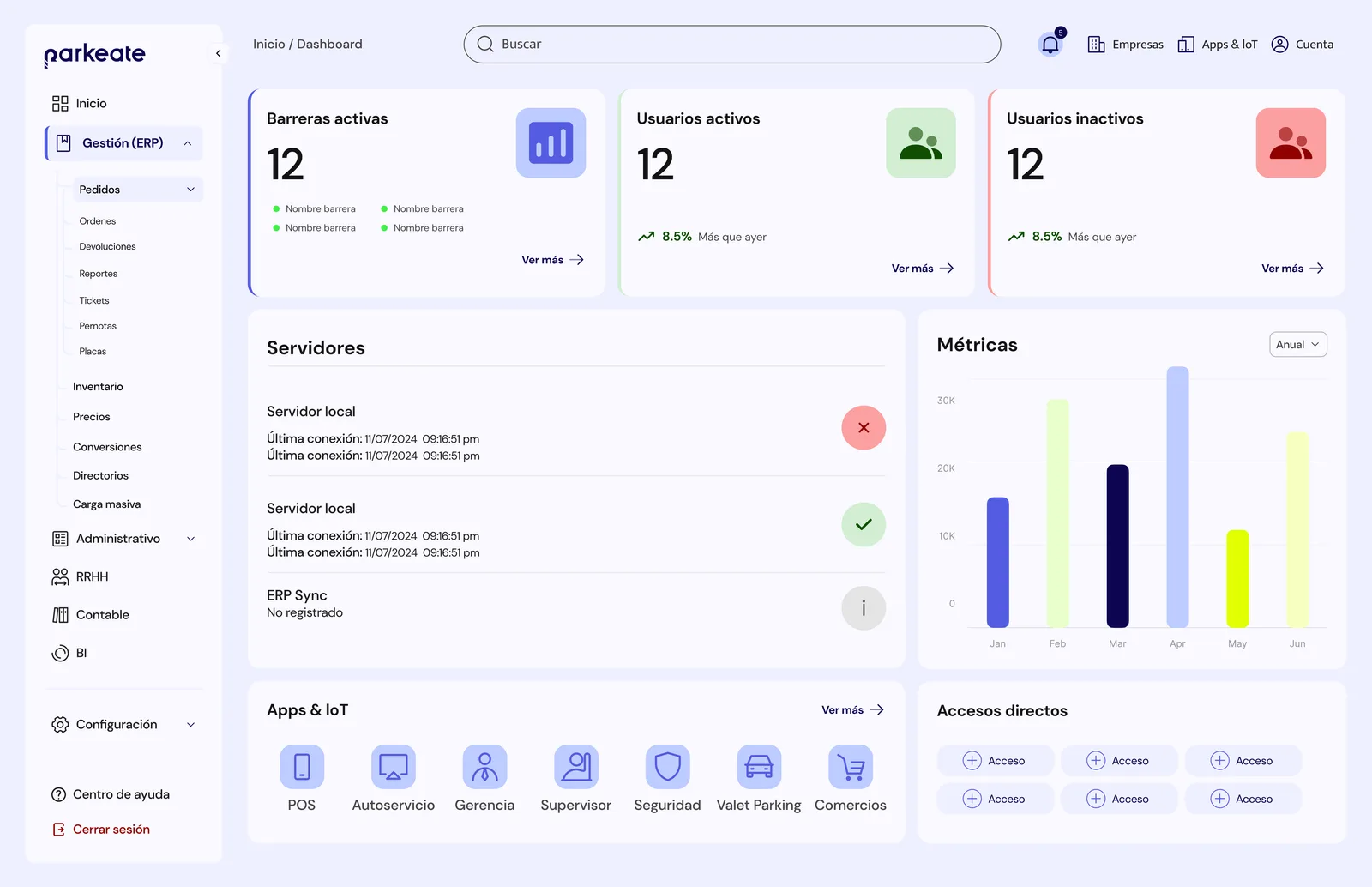Click Ver más on Usuarios activos card
This screenshot has height=887, width=1372.
tap(923, 269)
